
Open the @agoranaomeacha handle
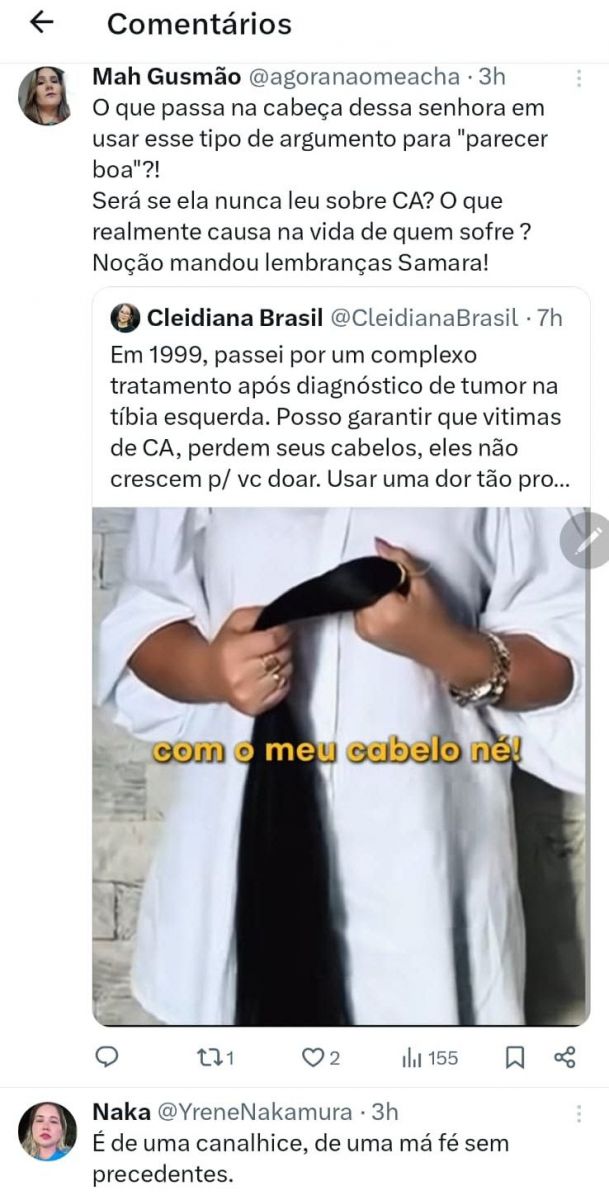[354, 77]
